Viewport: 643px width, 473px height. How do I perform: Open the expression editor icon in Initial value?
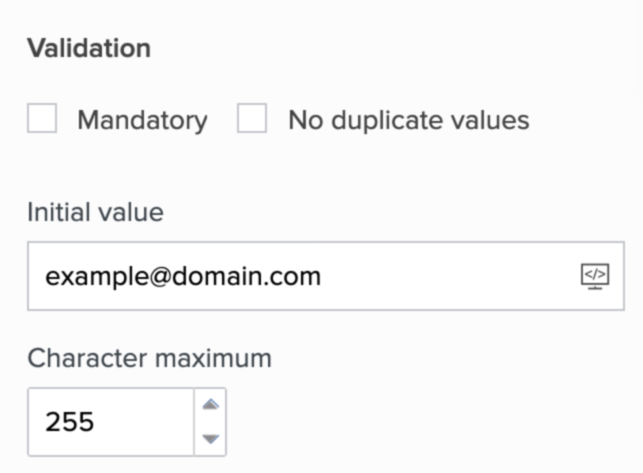(x=594, y=275)
